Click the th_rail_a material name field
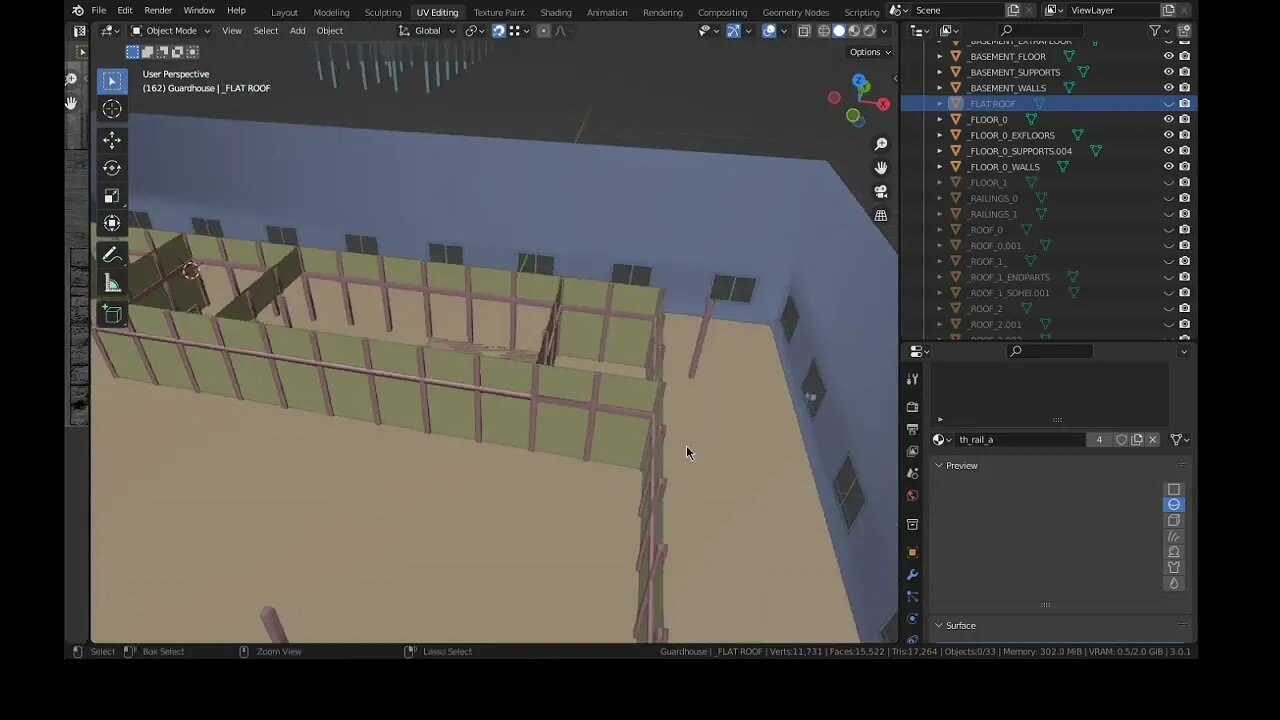 (x=1020, y=440)
